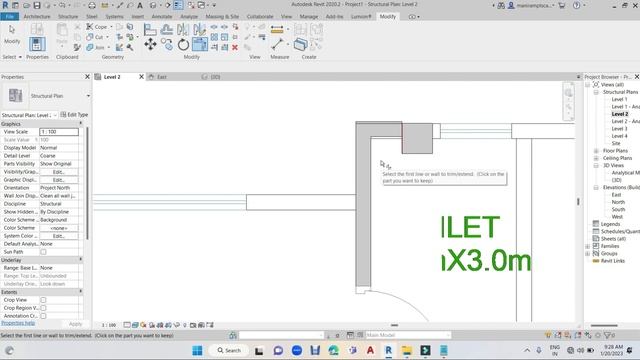Toggle the Annotation Crop checkbox
This screenshot has width=640, height=360.
tap(43, 316)
